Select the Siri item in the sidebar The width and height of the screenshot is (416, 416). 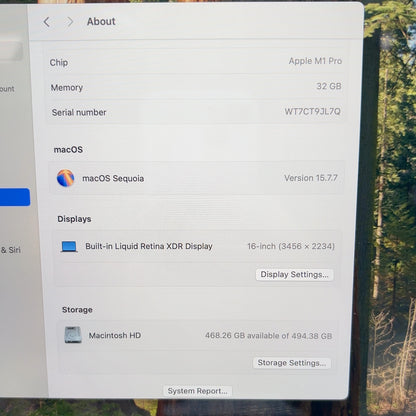11,250
